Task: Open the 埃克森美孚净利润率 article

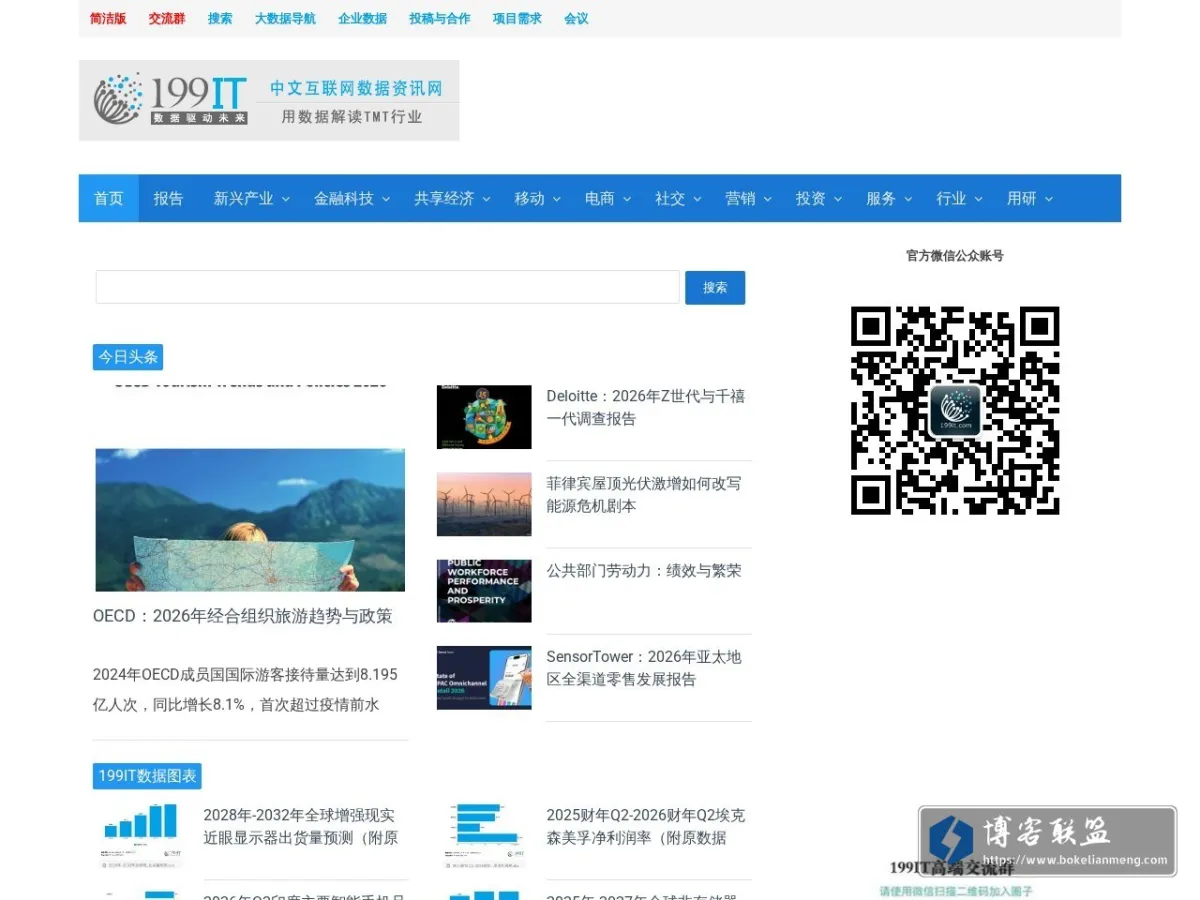Action: click(646, 827)
